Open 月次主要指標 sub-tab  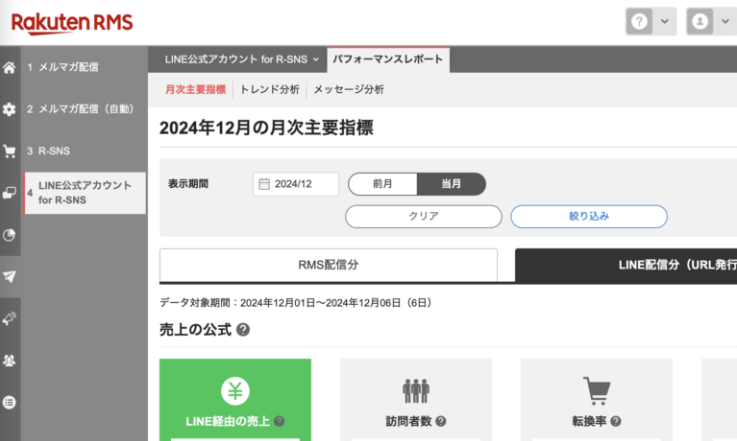(x=196, y=89)
